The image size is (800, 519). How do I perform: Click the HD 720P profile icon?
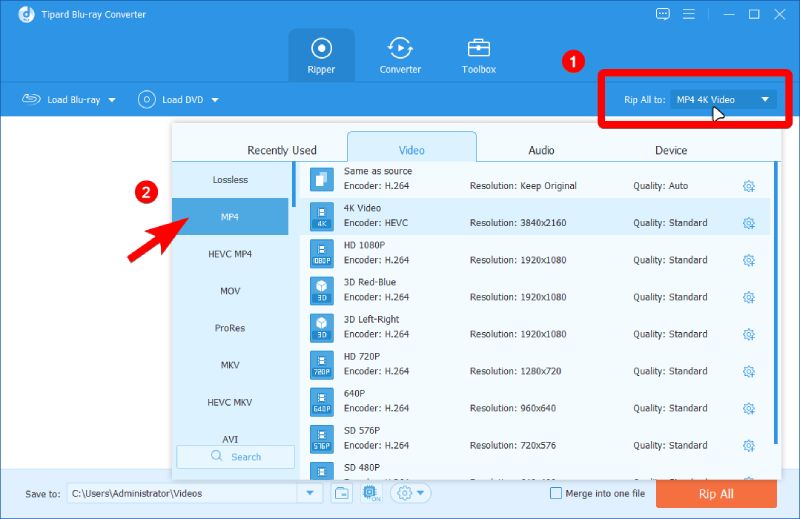pyautogui.click(x=321, y=365)
